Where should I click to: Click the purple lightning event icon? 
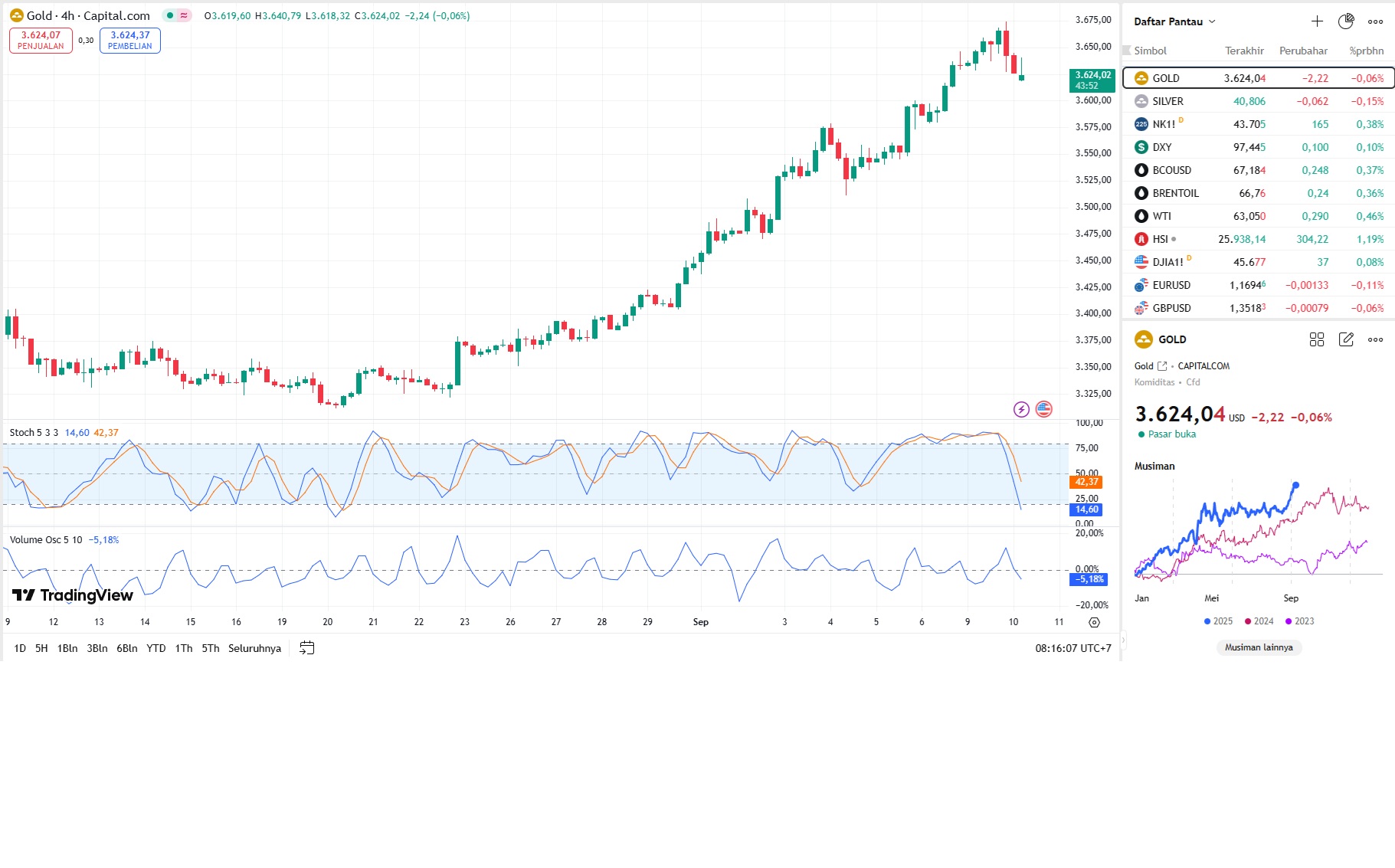(1021, 409)
